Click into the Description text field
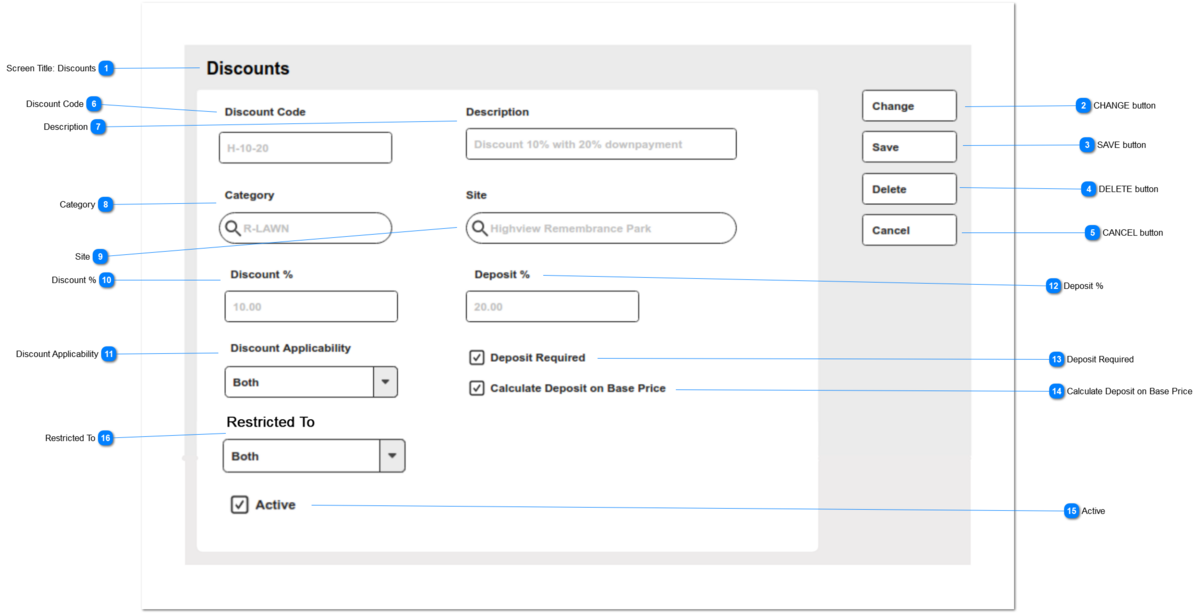This screenshot has width=1201, height=614. (x=601, y=144)
